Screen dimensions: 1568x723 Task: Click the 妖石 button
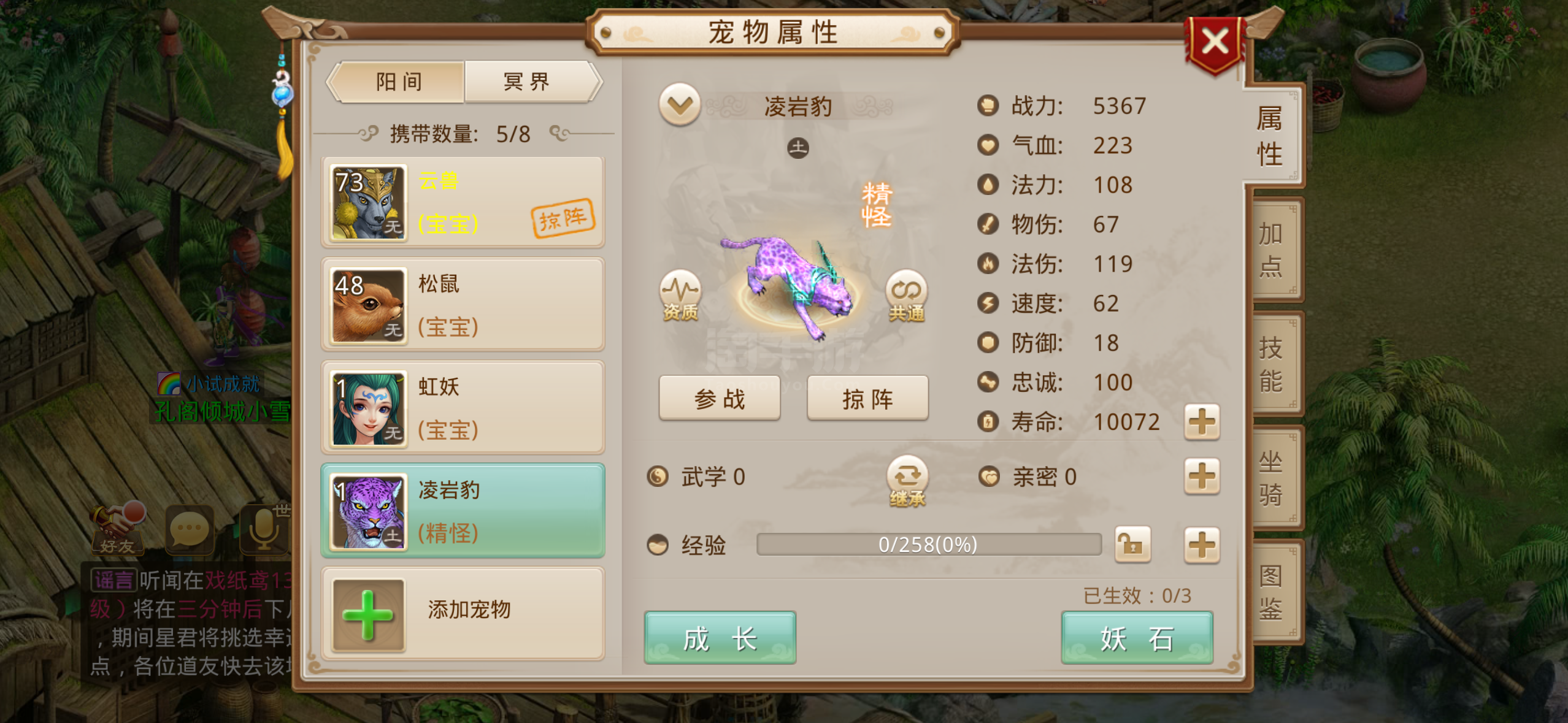pyautogui.click(x=1137, y=638)
